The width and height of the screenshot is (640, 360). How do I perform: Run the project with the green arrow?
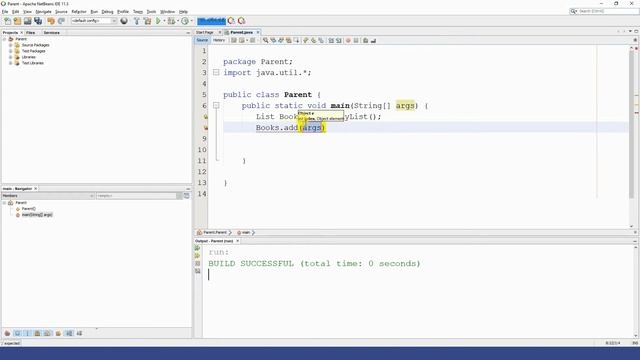point(158,21)
